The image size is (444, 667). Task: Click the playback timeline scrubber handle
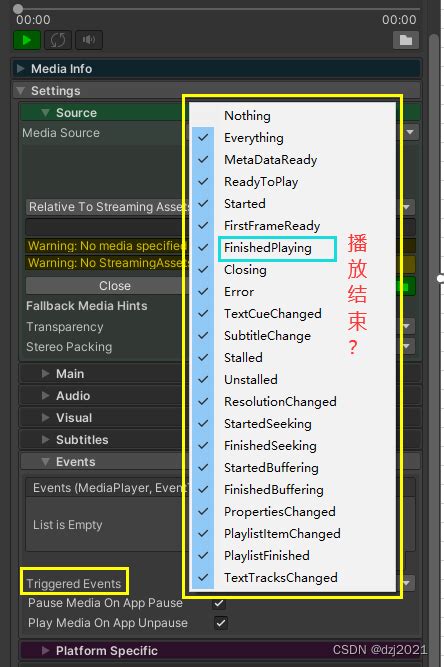(18, 9)
